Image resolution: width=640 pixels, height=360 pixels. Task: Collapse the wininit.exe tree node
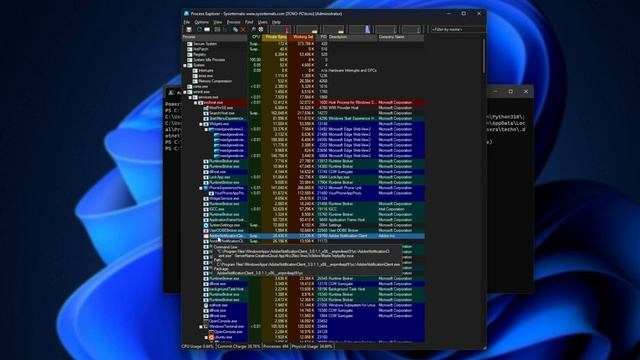click(x=185, y=92)
